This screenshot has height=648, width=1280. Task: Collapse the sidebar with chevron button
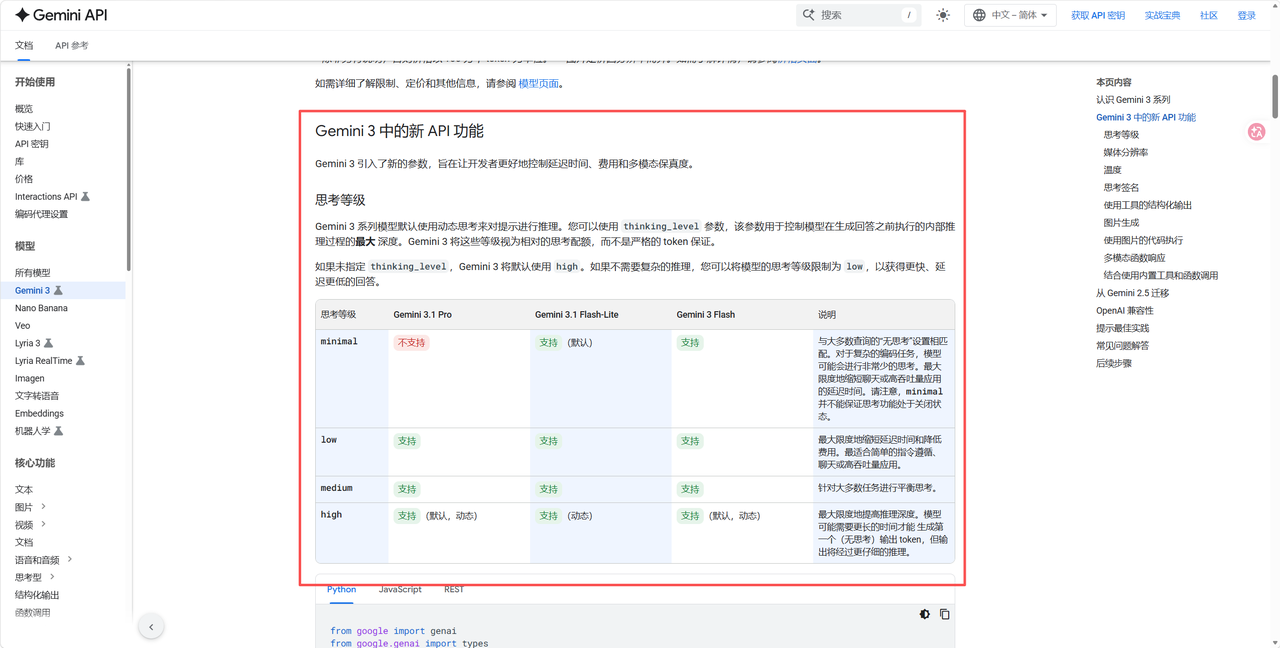point(151,627)
